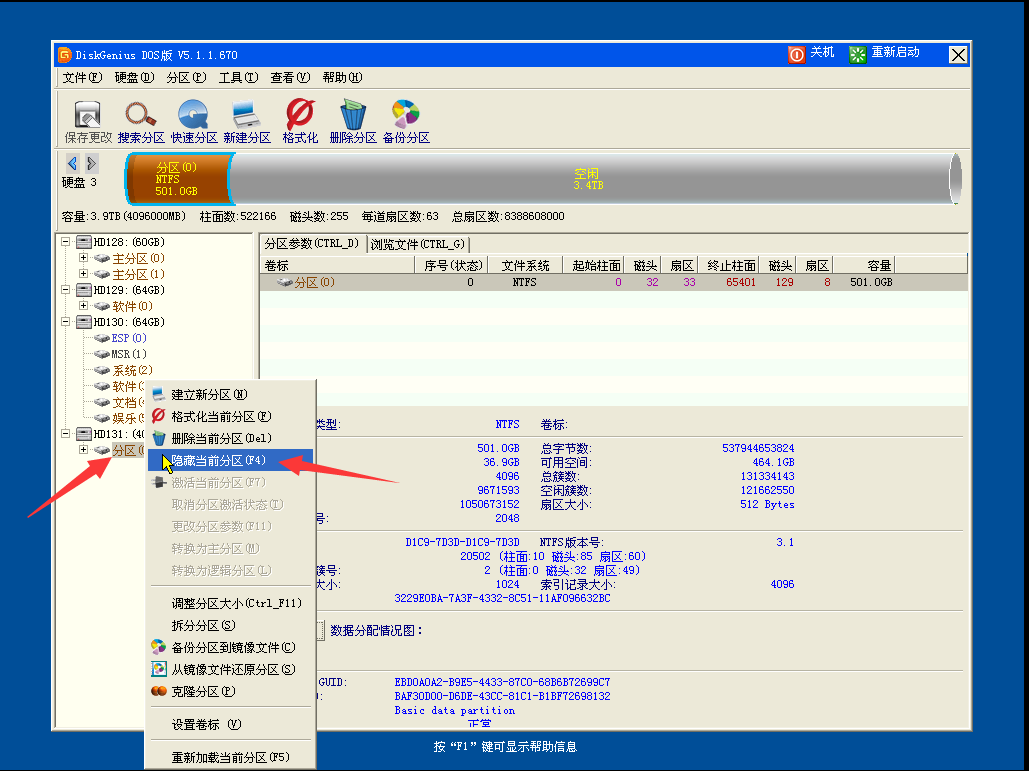The width and height of the screenshot is (1029, 771).
Task: Click the Restart (重新启动) icon
Action: (x=857, y=54)
